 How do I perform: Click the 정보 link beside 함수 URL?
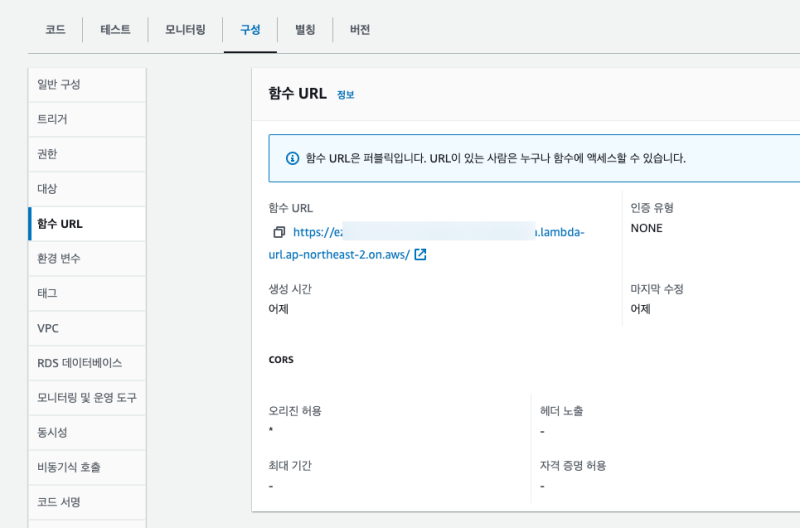346,95
